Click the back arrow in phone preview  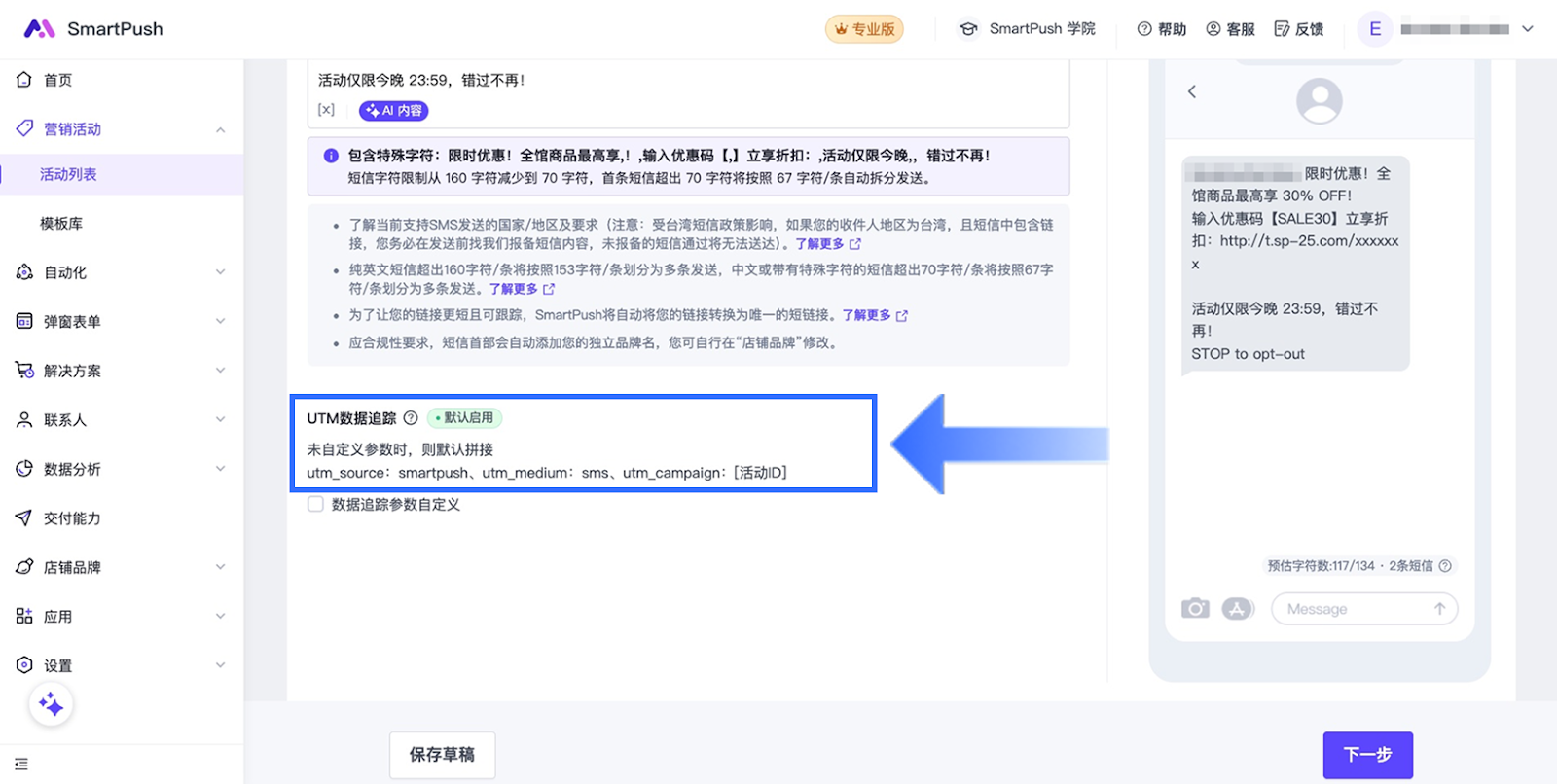(x=1192, y=91)
